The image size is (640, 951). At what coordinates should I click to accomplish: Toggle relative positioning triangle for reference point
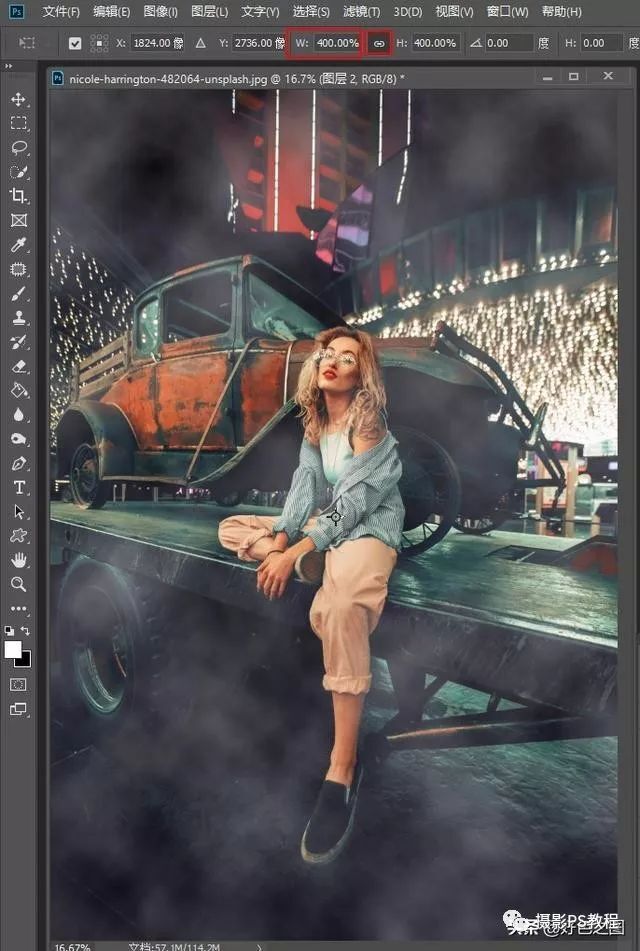tap(200, 44)
